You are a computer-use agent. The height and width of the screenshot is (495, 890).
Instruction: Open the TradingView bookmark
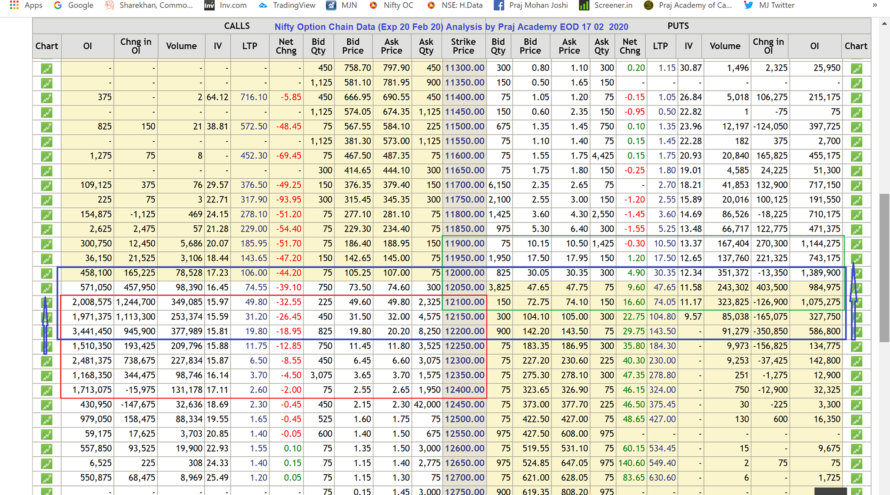click(x=287, y=5)
